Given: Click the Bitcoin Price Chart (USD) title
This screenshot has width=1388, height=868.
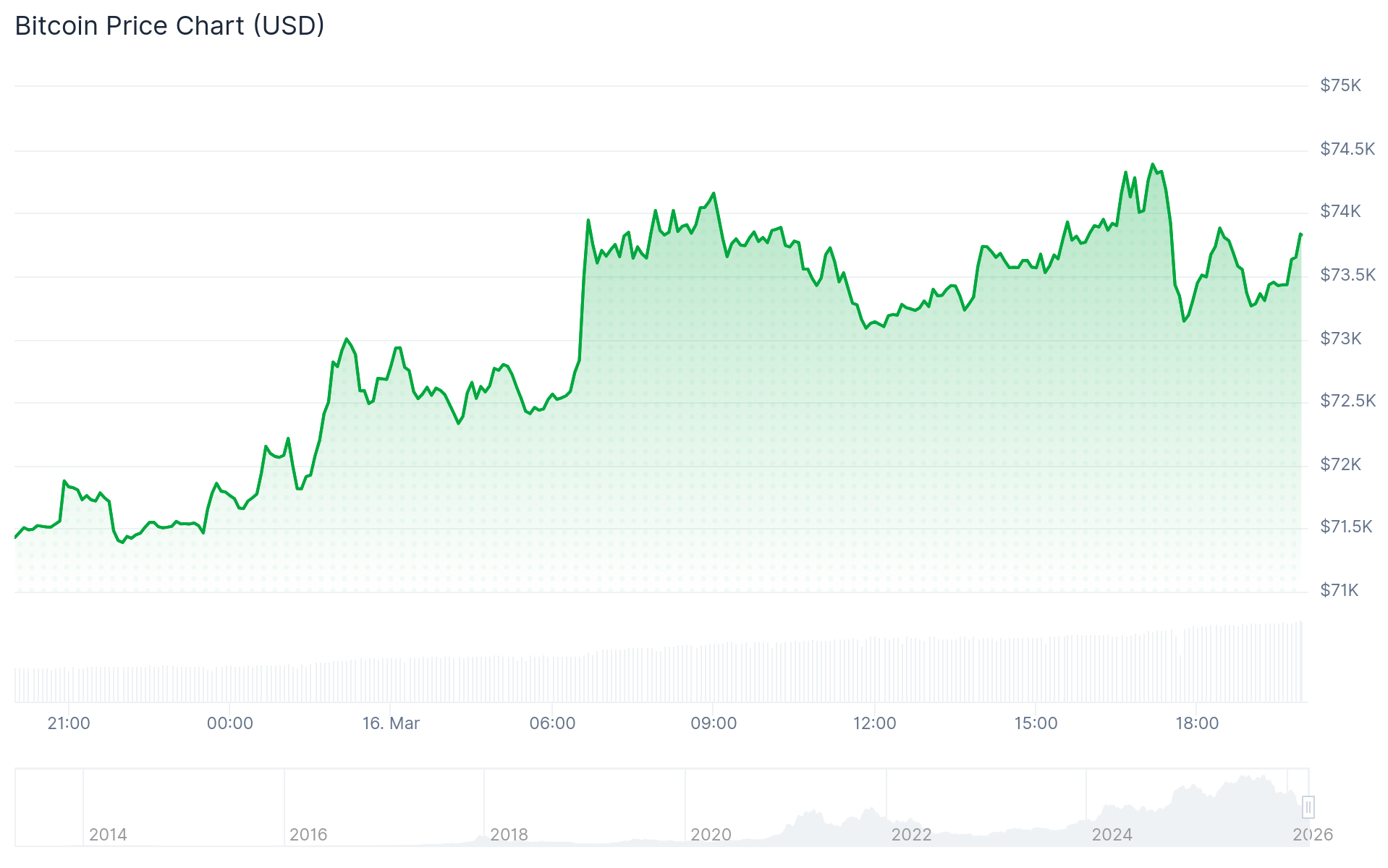Looking at the screenshot, I should click(x=169, y=26).
